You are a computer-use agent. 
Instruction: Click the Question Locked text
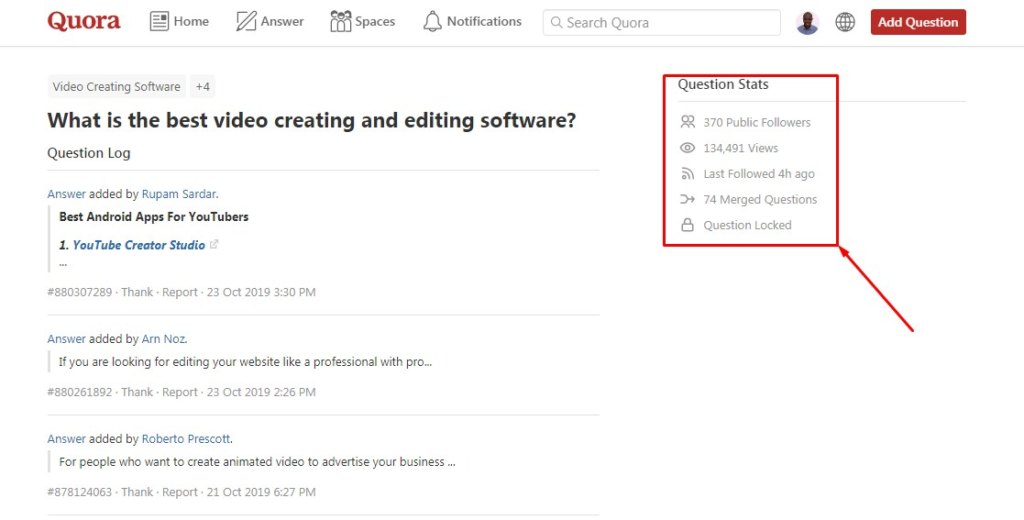747,225
